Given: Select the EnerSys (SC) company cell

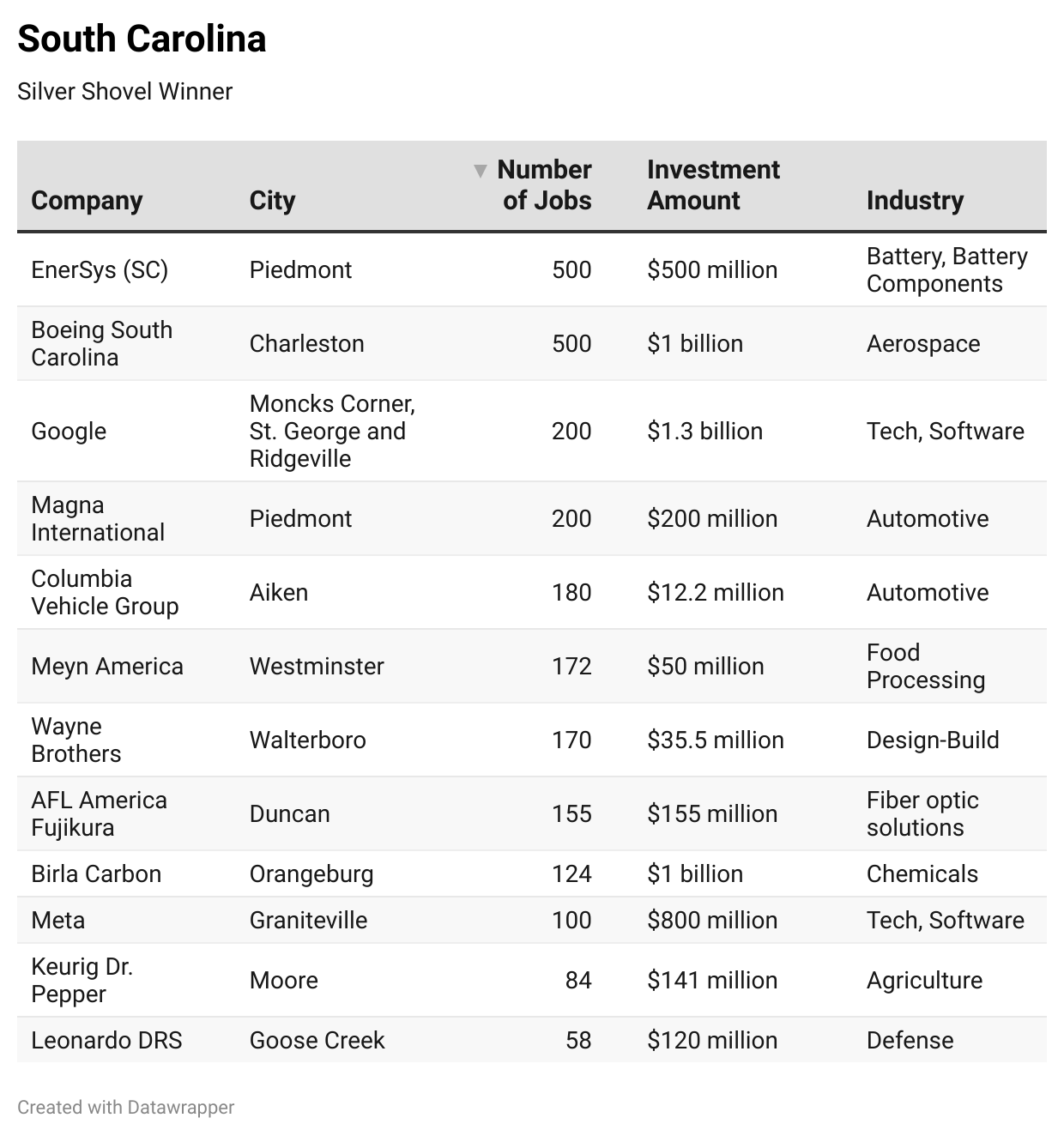Looking at the screenshot, I should click(x=100, y=269).
